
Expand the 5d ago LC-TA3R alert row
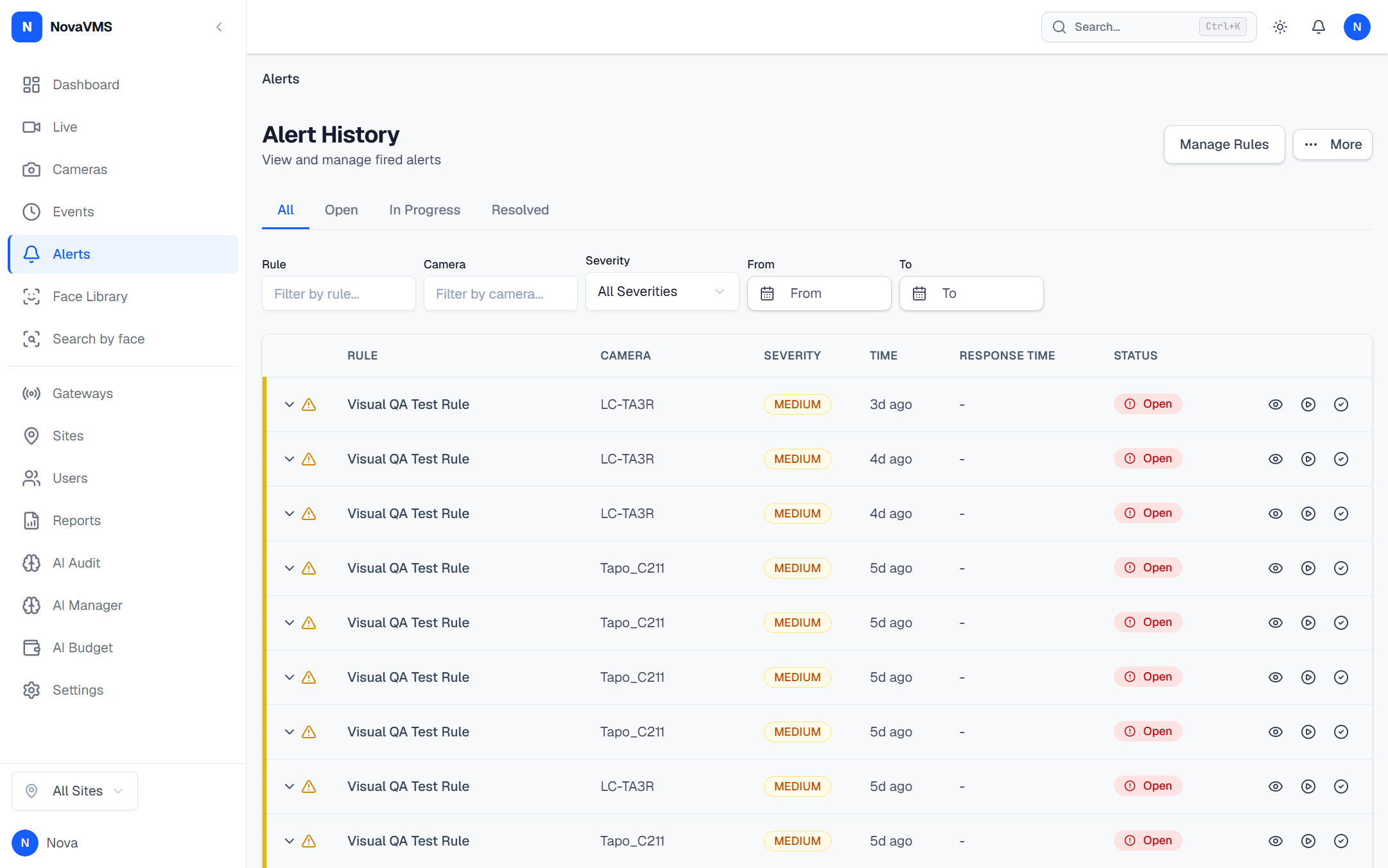(290, 786)
